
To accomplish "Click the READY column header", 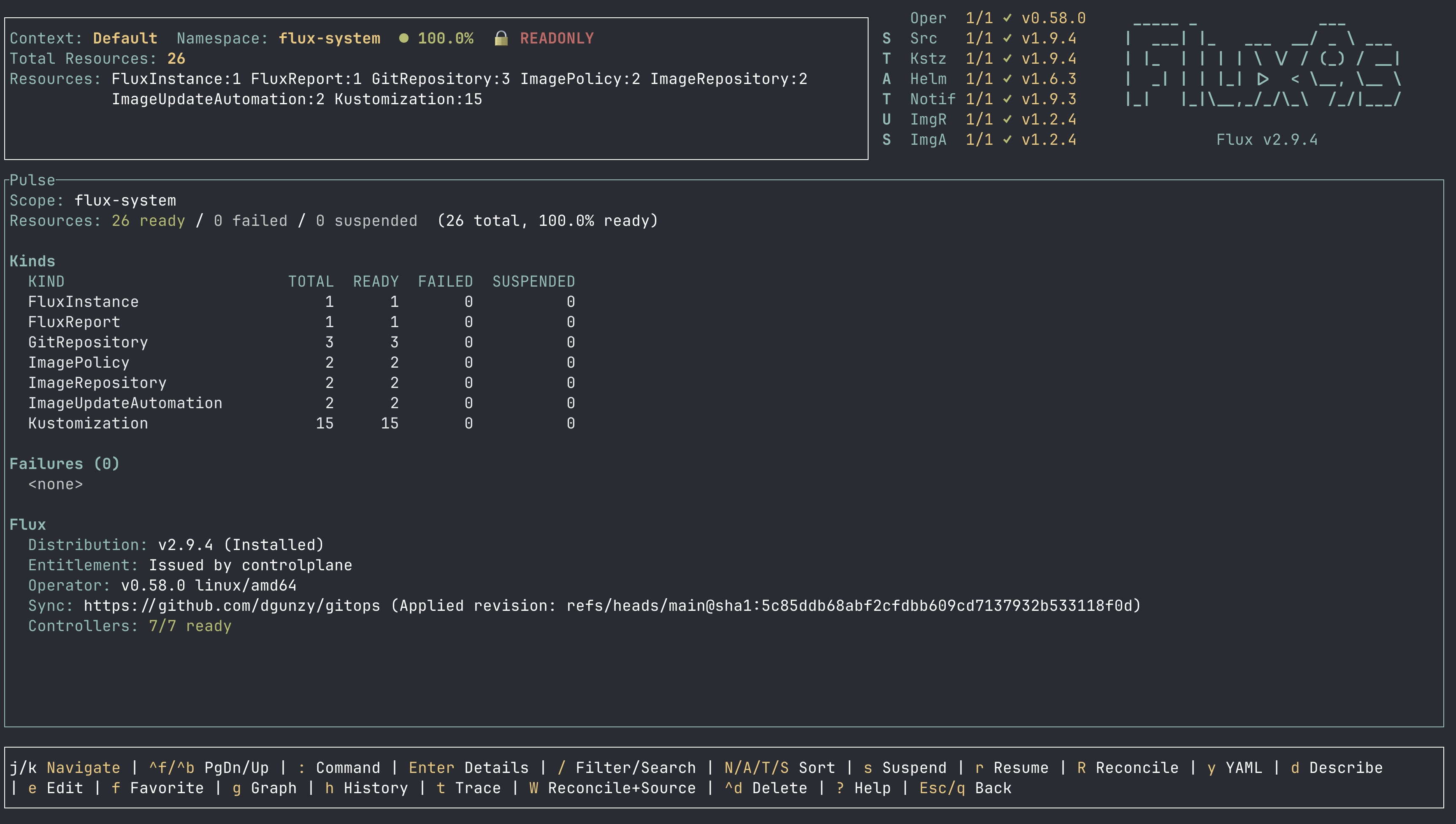I will click(376, 282).
